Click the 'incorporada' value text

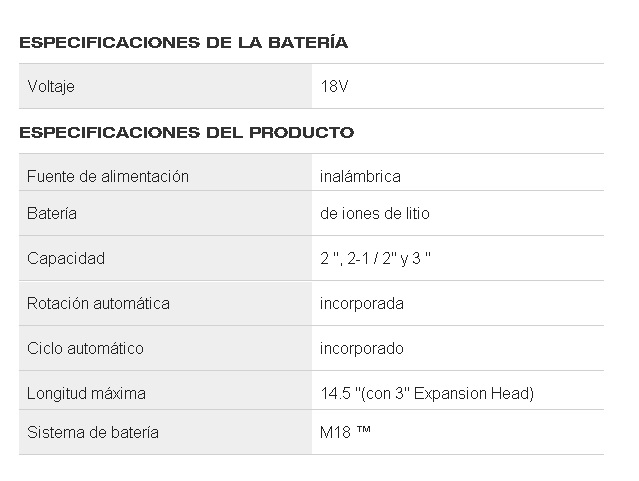[362, 303]
